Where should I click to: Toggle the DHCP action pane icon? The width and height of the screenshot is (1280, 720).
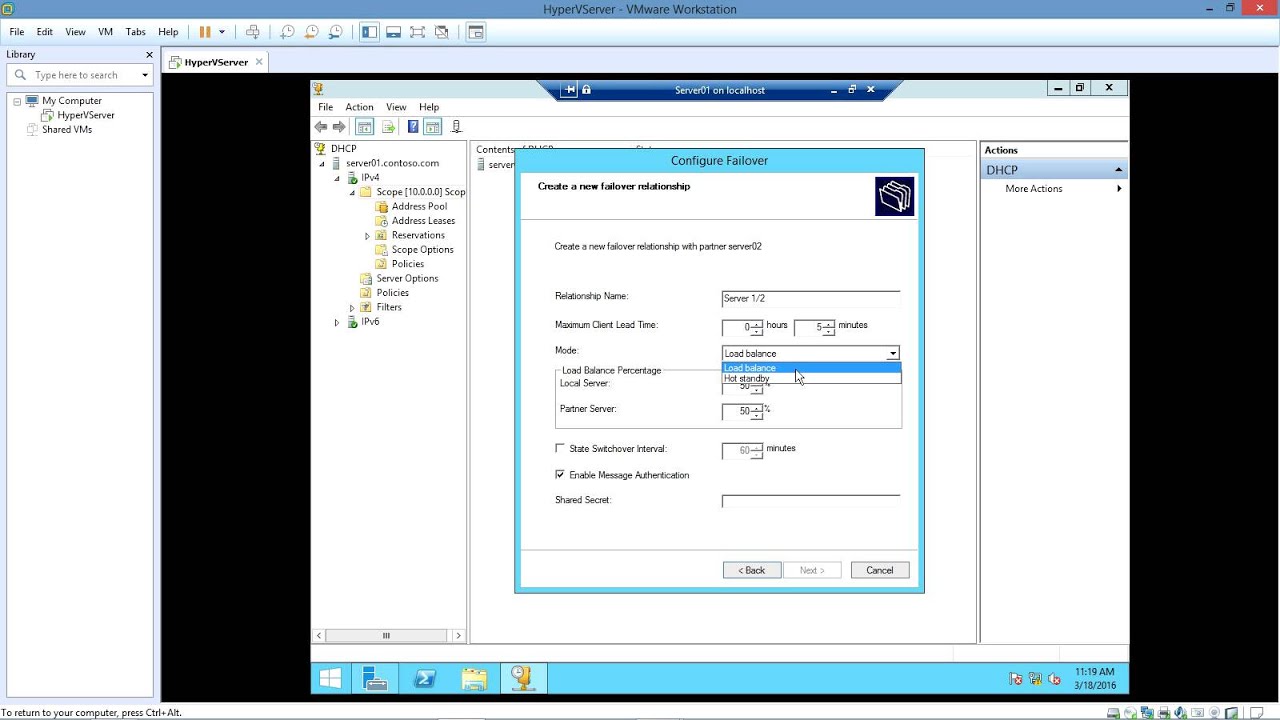coord(433,127)
